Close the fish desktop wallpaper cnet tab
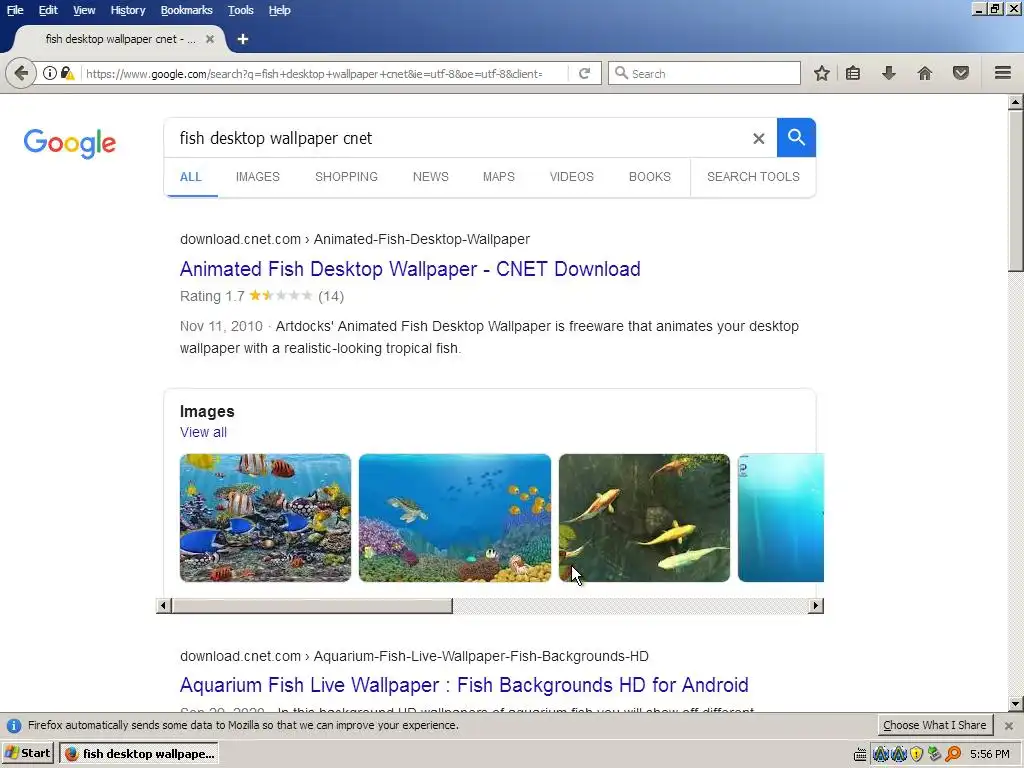1024x768 pixels. point(210,39)
